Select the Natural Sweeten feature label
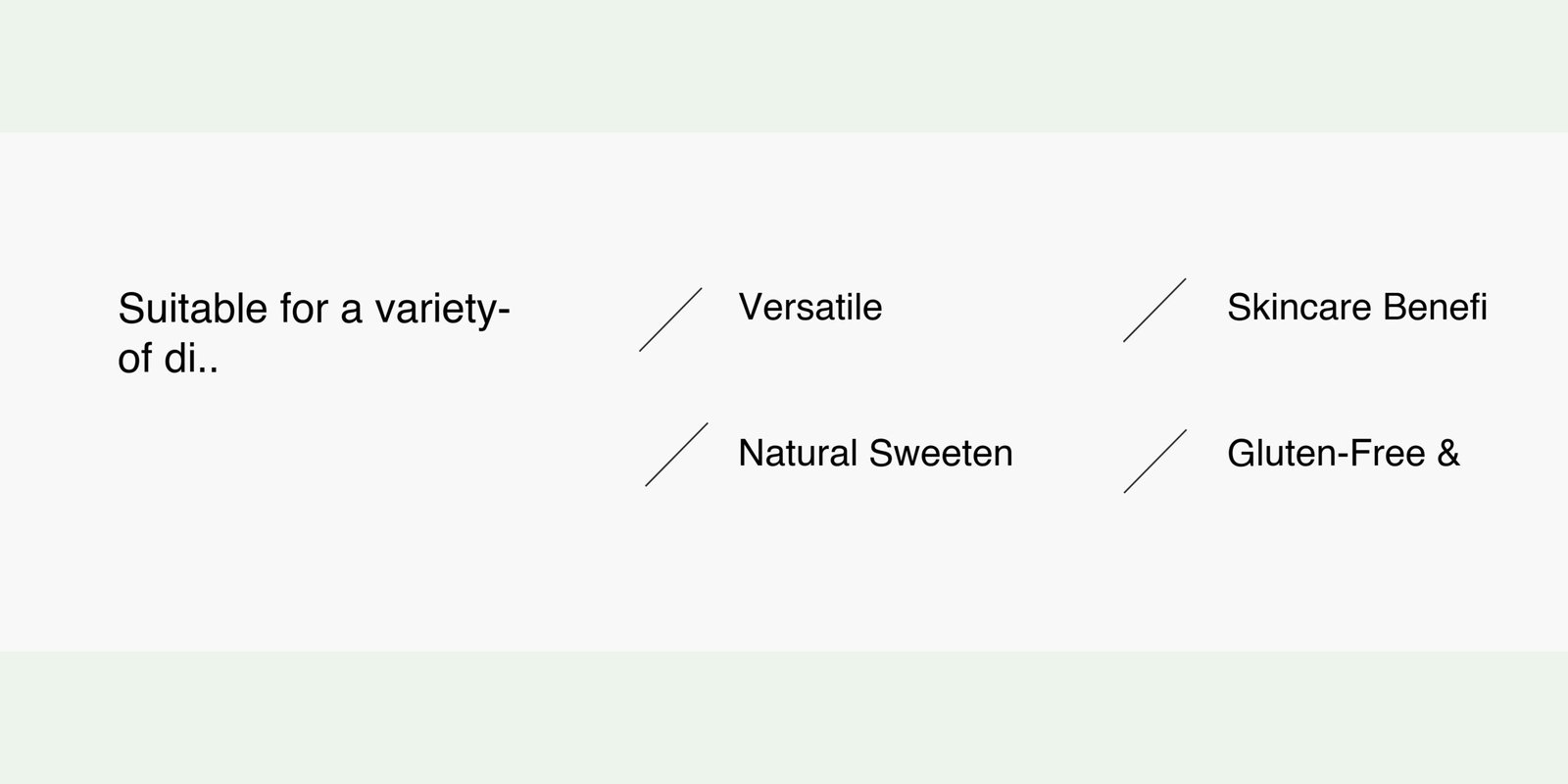Viewport: 1568px width, 784px height. [875, 454]
